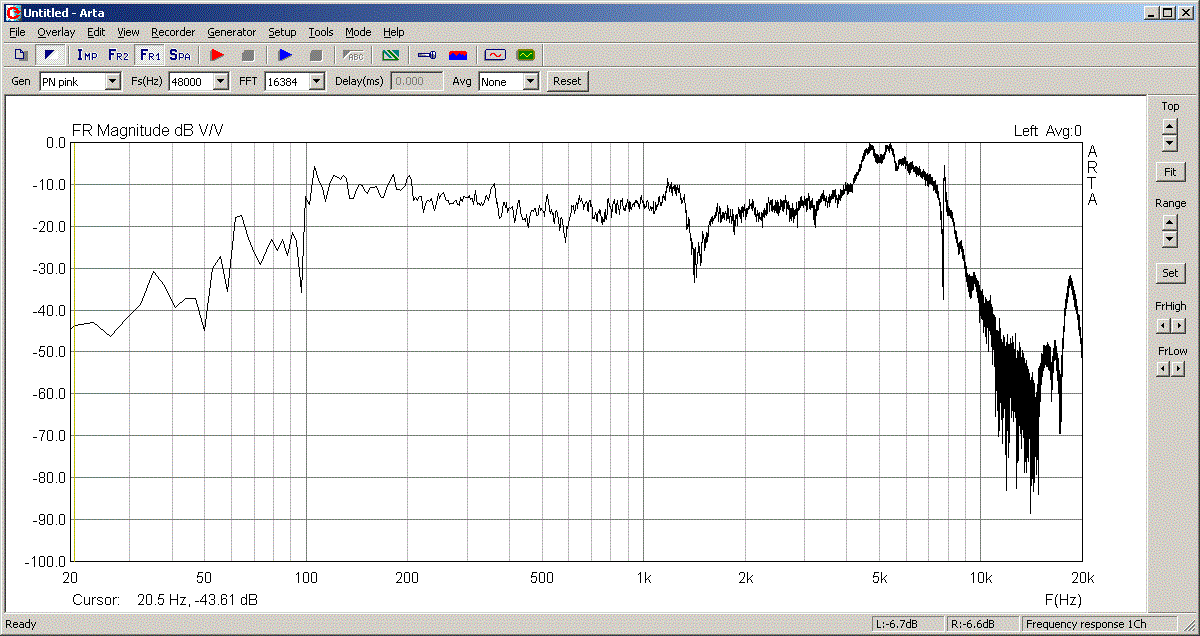
Task: Click the FrHigh right arrow
Action: click(1179, 325)
